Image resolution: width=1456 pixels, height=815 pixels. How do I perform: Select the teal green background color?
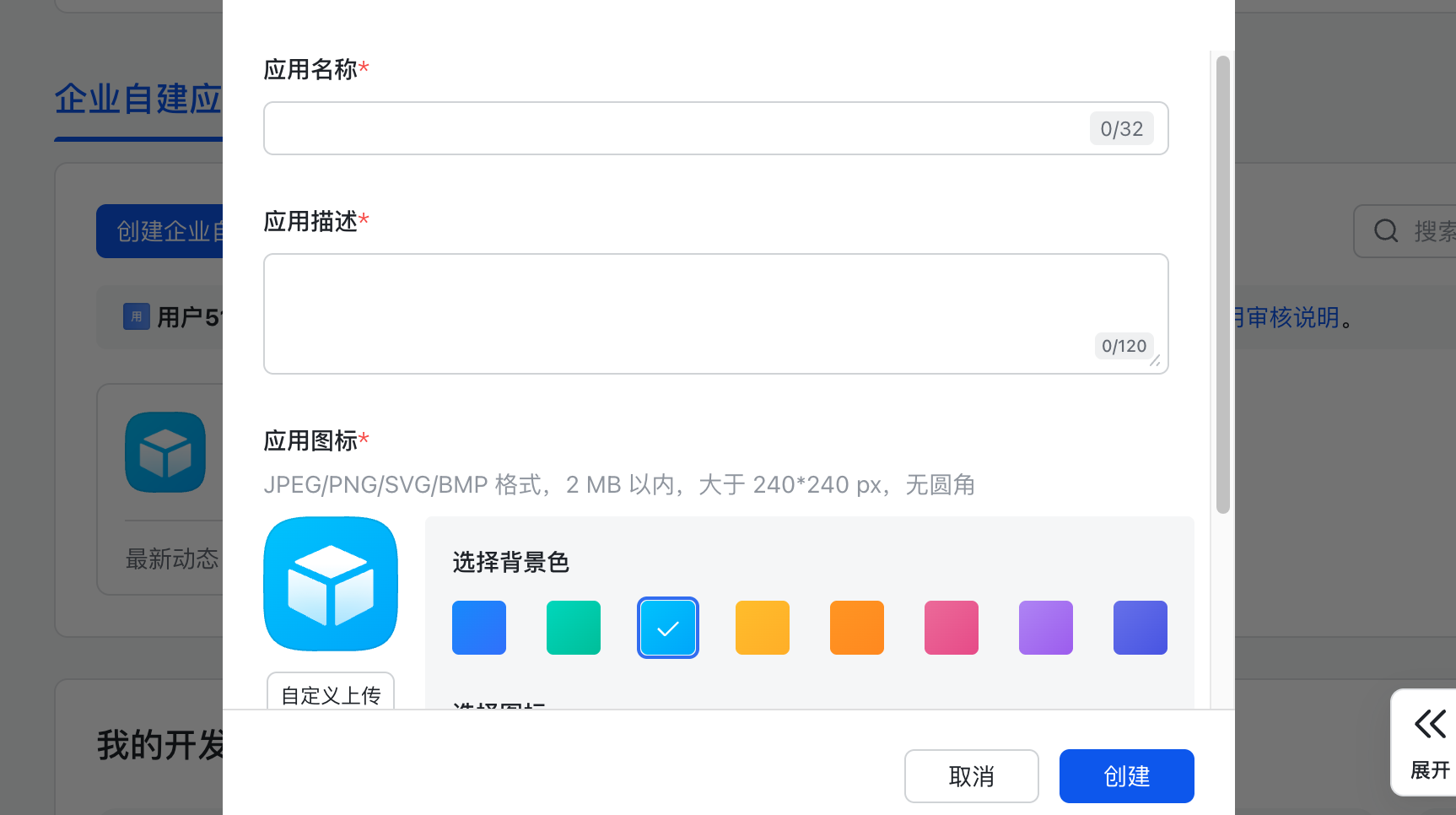point(574,628)
